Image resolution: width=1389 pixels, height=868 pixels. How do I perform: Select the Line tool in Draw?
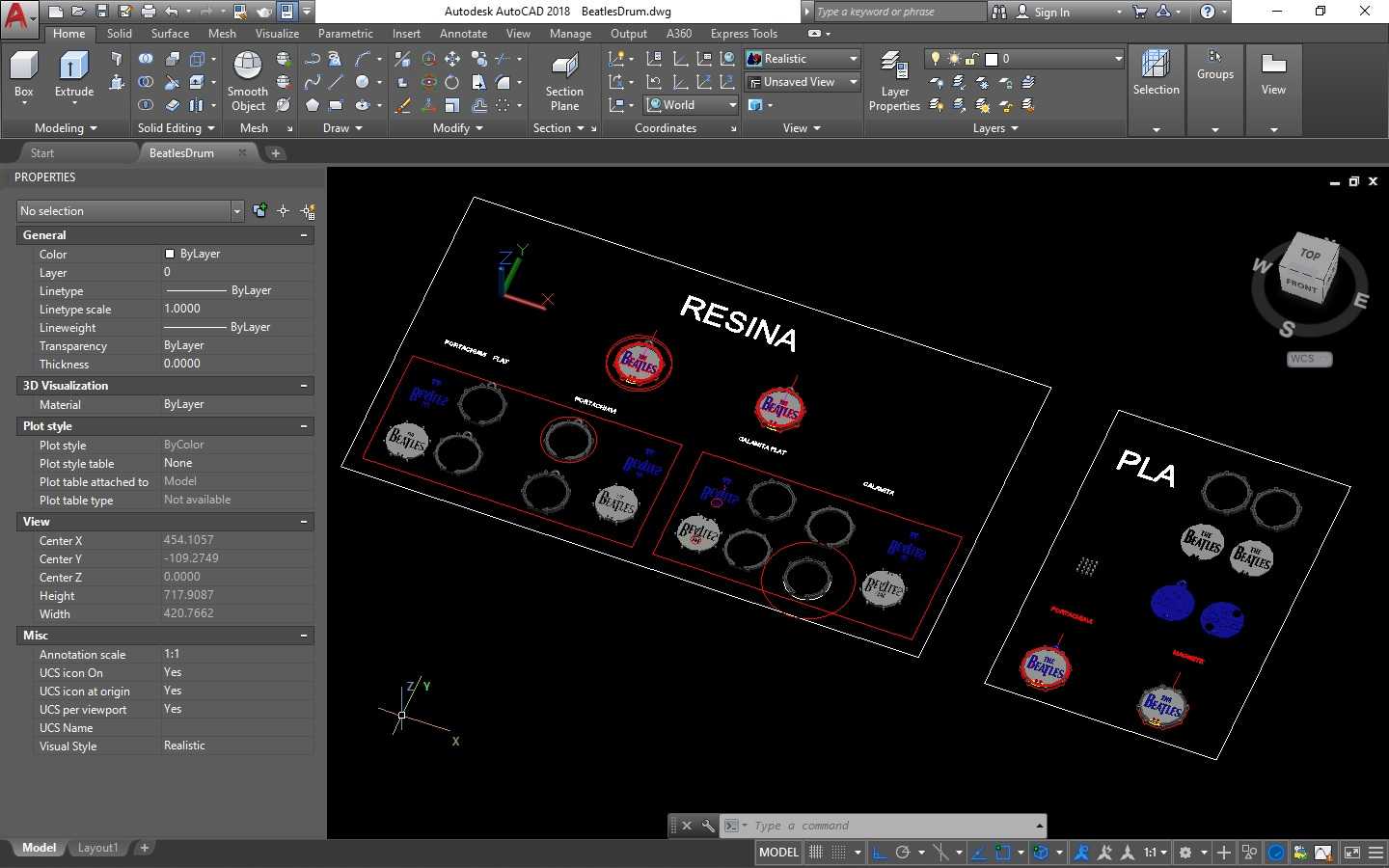336,82
